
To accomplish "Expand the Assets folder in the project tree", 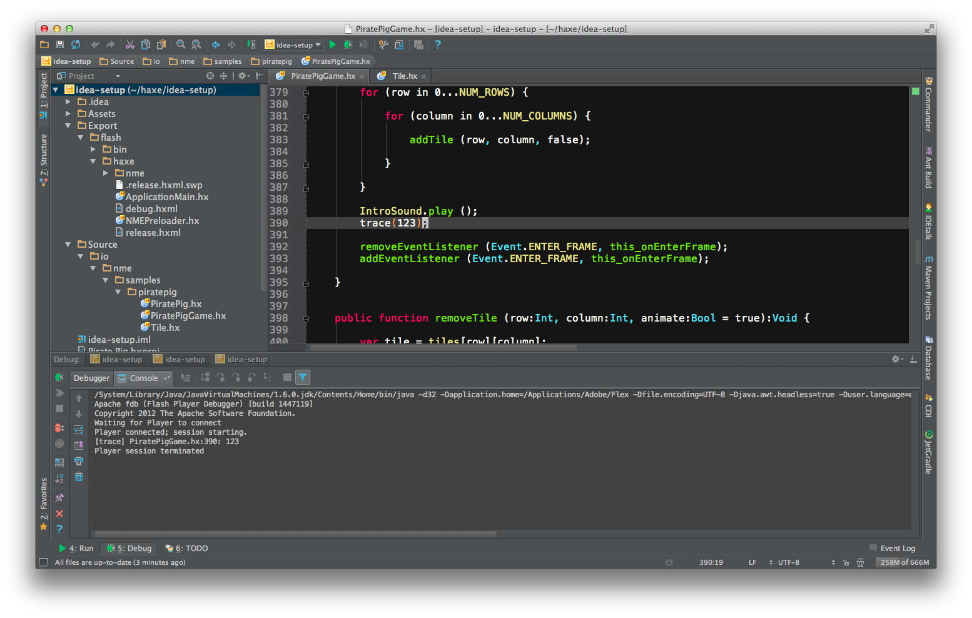I will (x=69, y=113).
